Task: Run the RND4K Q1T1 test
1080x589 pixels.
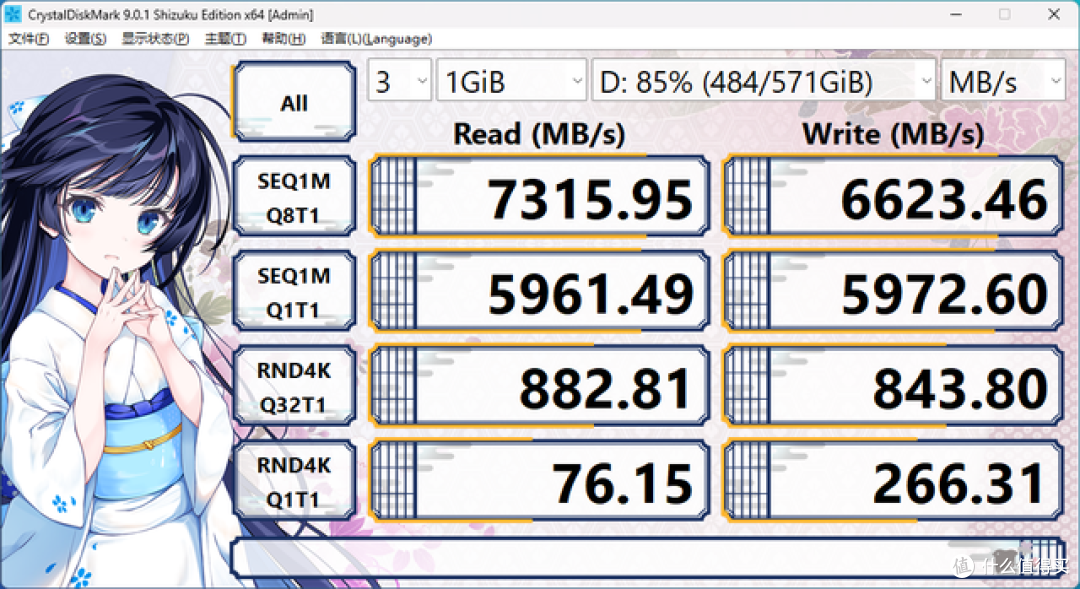Action: pos(294,481)
